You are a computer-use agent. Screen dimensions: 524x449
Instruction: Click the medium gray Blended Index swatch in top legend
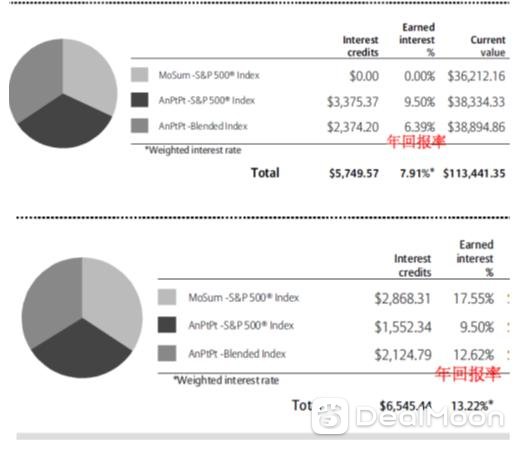coord(139,126)
